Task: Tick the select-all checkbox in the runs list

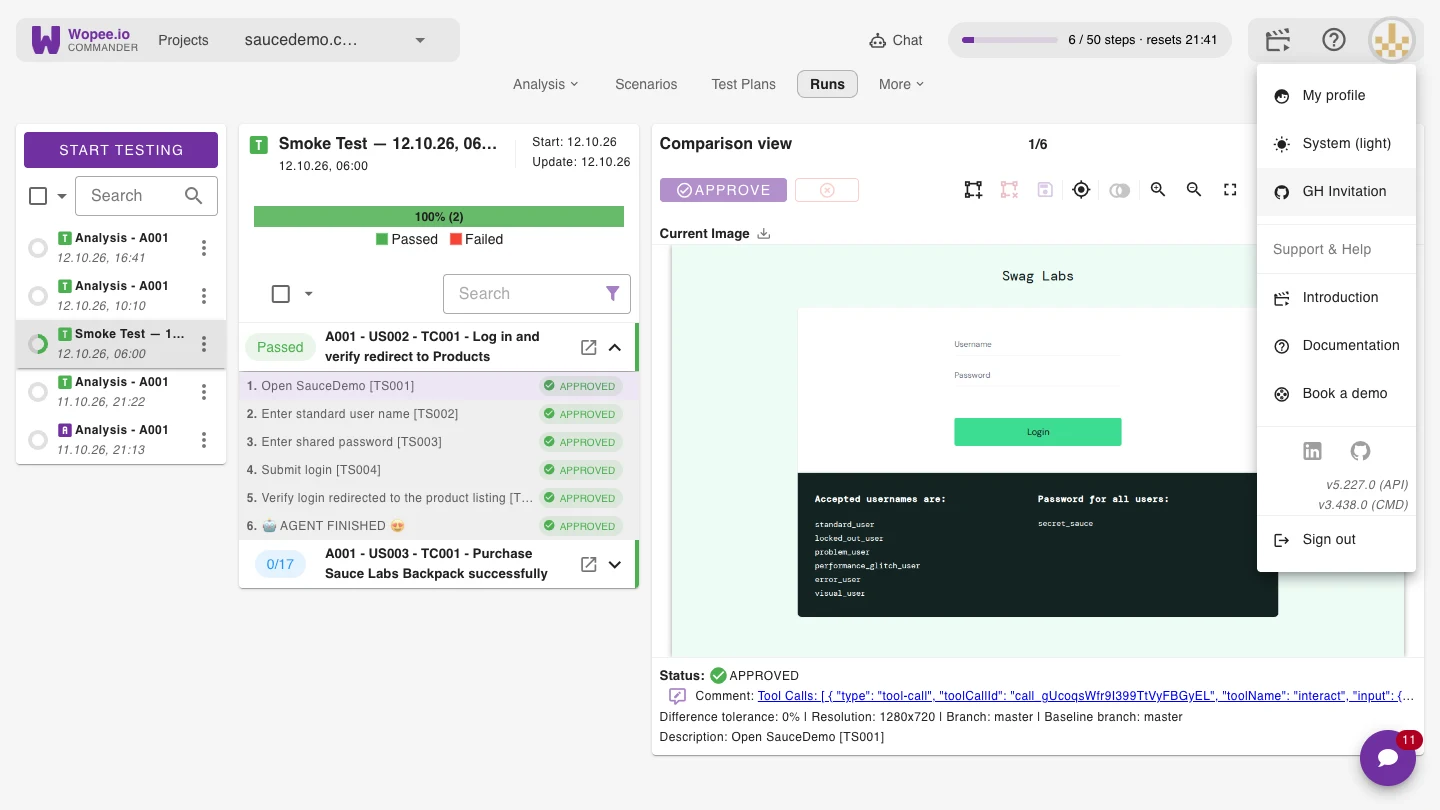Action: click(38, 196)
